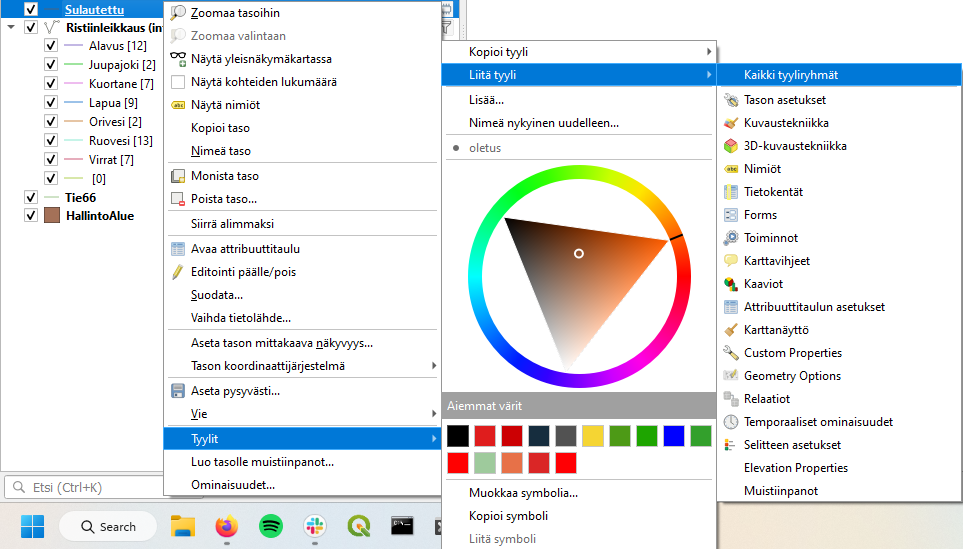This screenshot has height=549, width=963.
Task: Click Muokkaa symbolia... entry
Action: coord(523,493)
